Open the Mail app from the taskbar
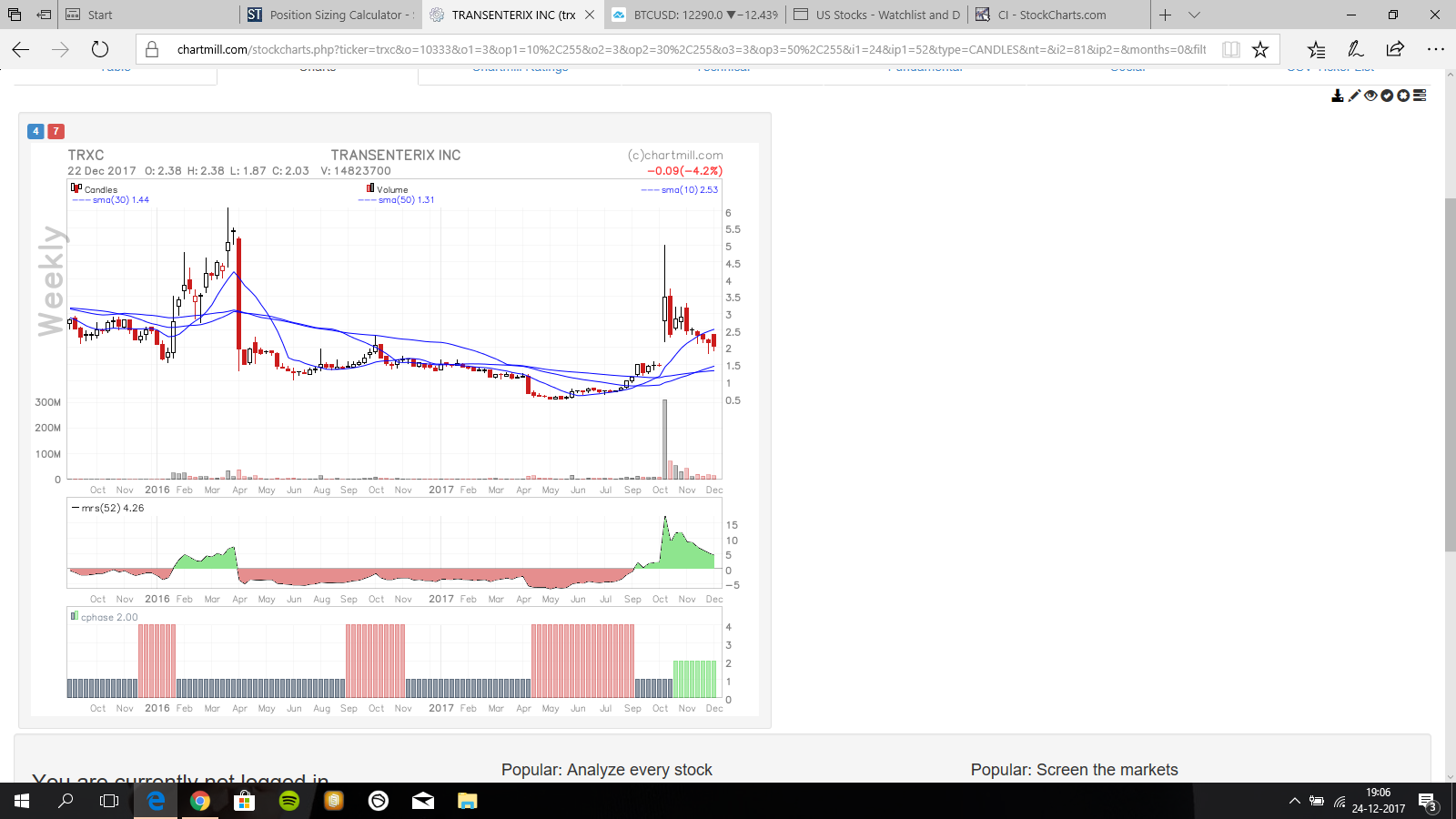Screen dimensions: 1456x819 pos(423,801)
